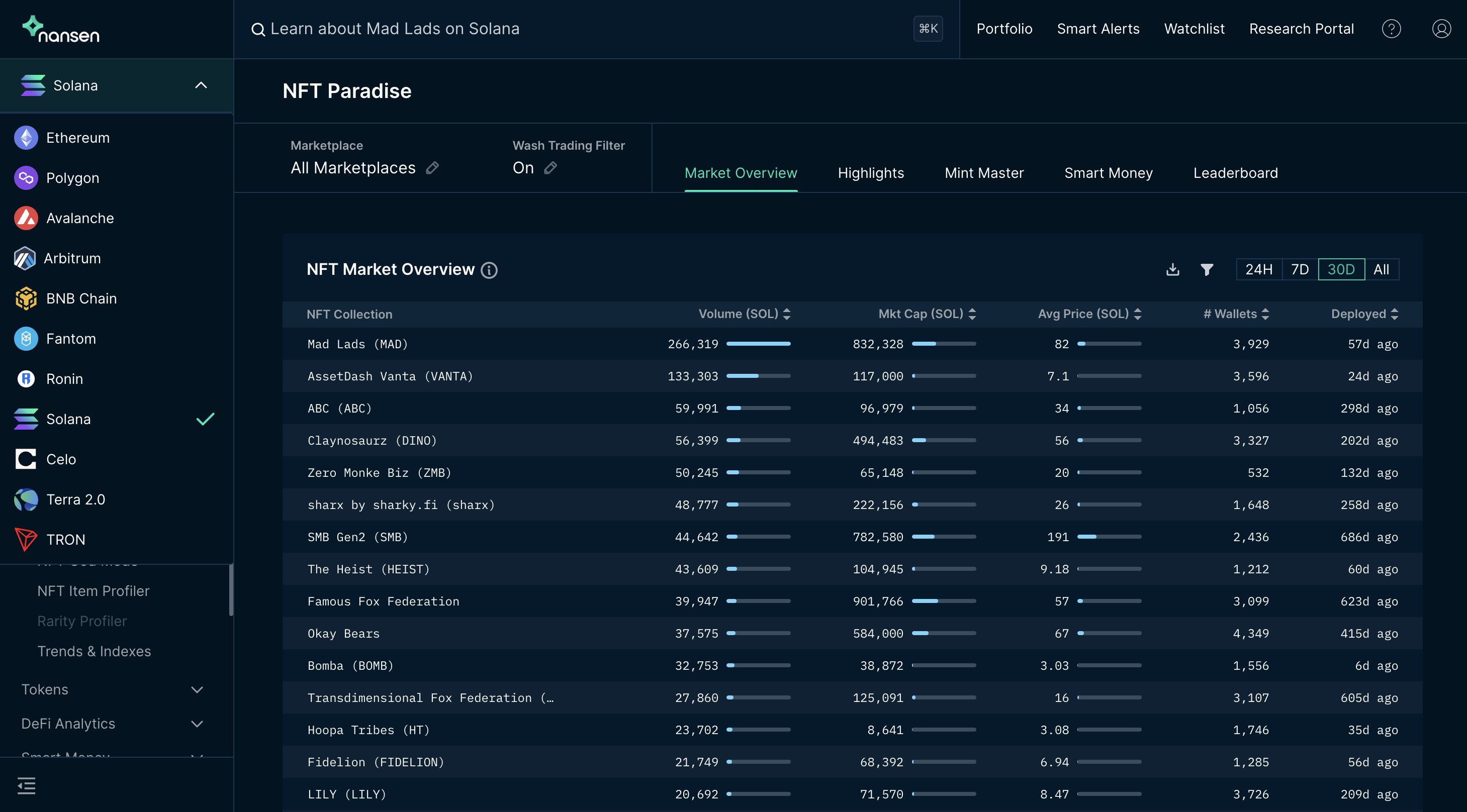Open NFT Item Profiler in sidebar
Screen dimensions: 1467x812
click(94, 591)
